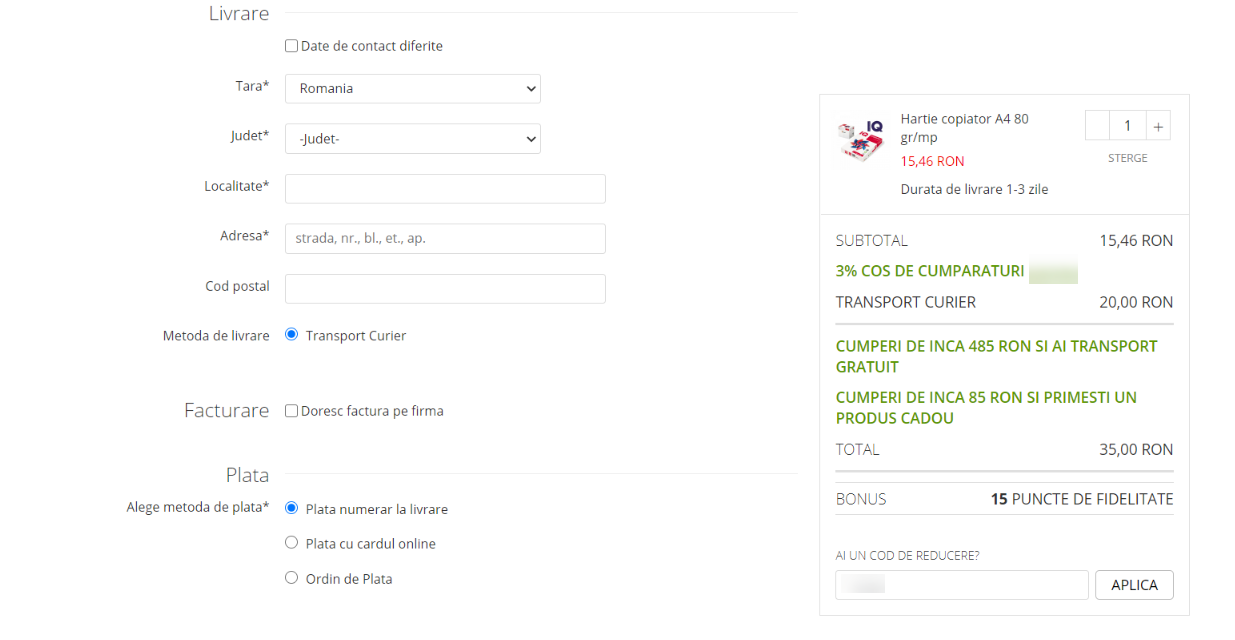Enable 'Doresc factura pe firma' checkbox
Screen dimensions: 1235x640
[x=292, y=411]
